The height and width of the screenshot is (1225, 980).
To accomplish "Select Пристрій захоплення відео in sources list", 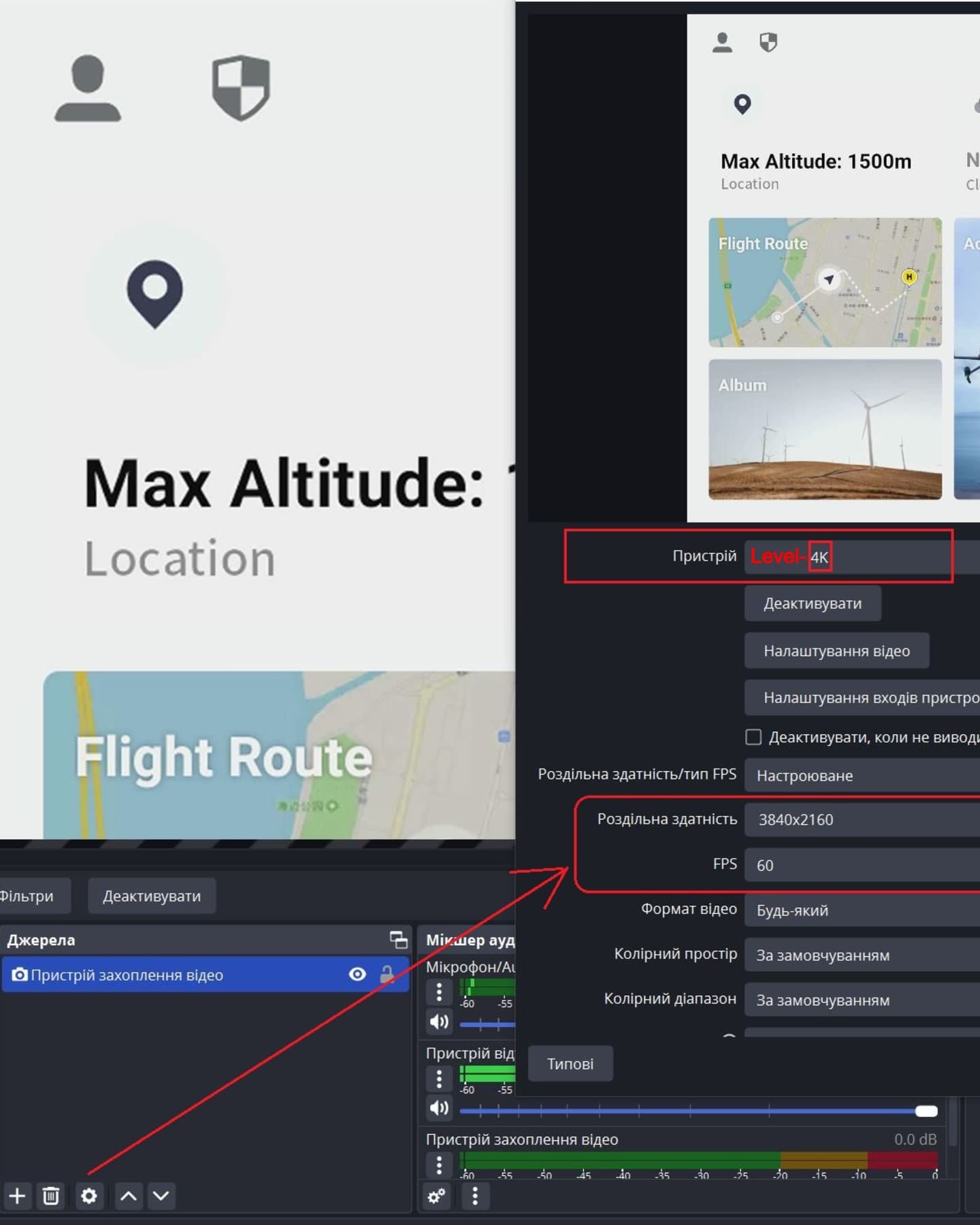I will (170, 975).
